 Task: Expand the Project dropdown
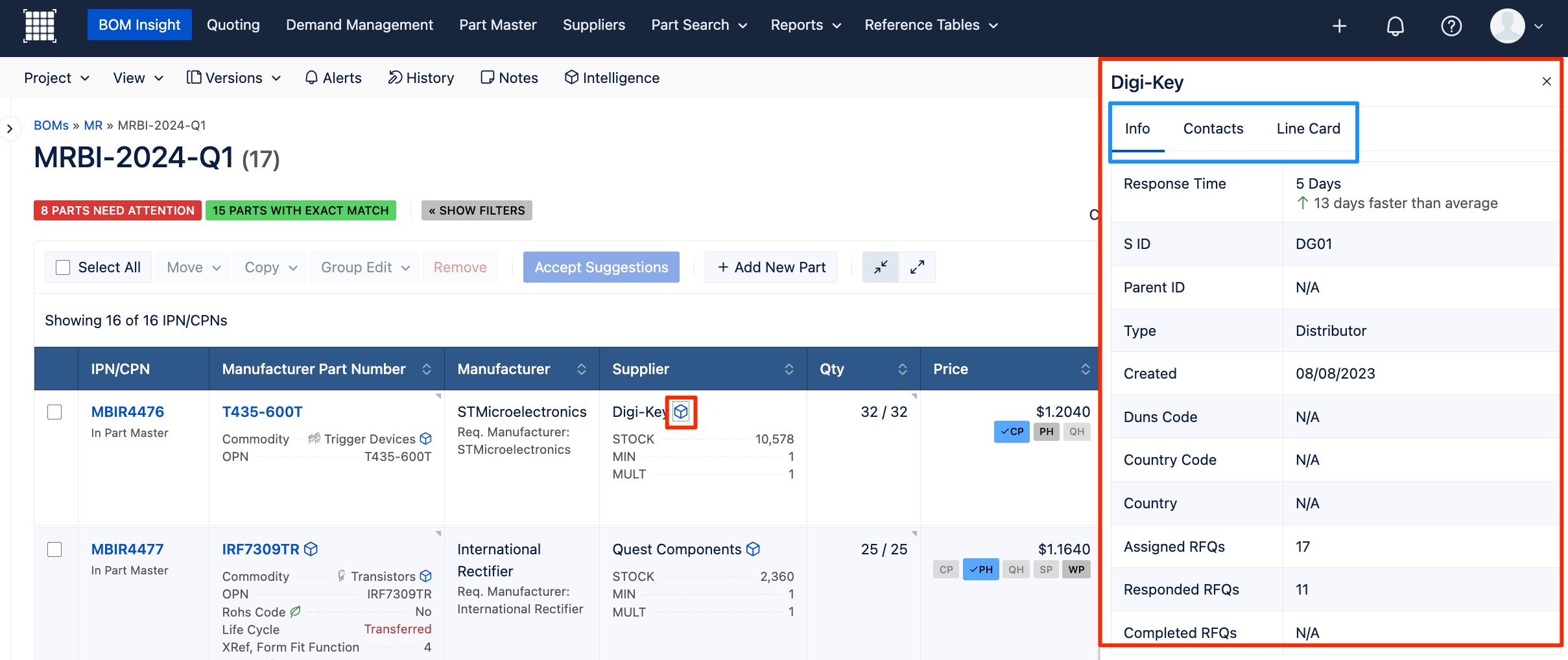pos(56,78)
